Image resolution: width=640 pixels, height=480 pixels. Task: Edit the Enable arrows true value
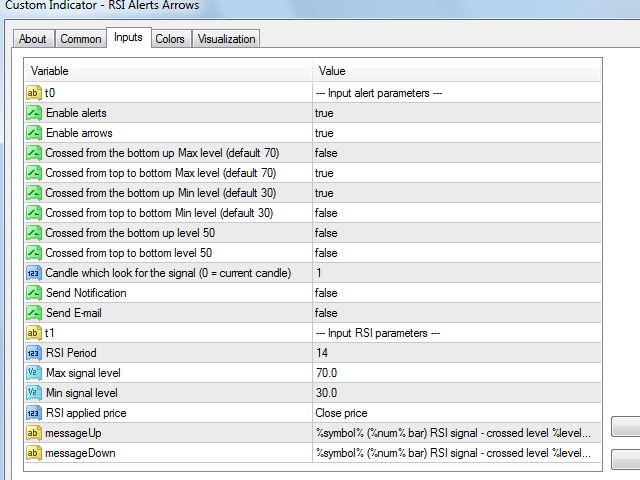(x=457, y=133)
